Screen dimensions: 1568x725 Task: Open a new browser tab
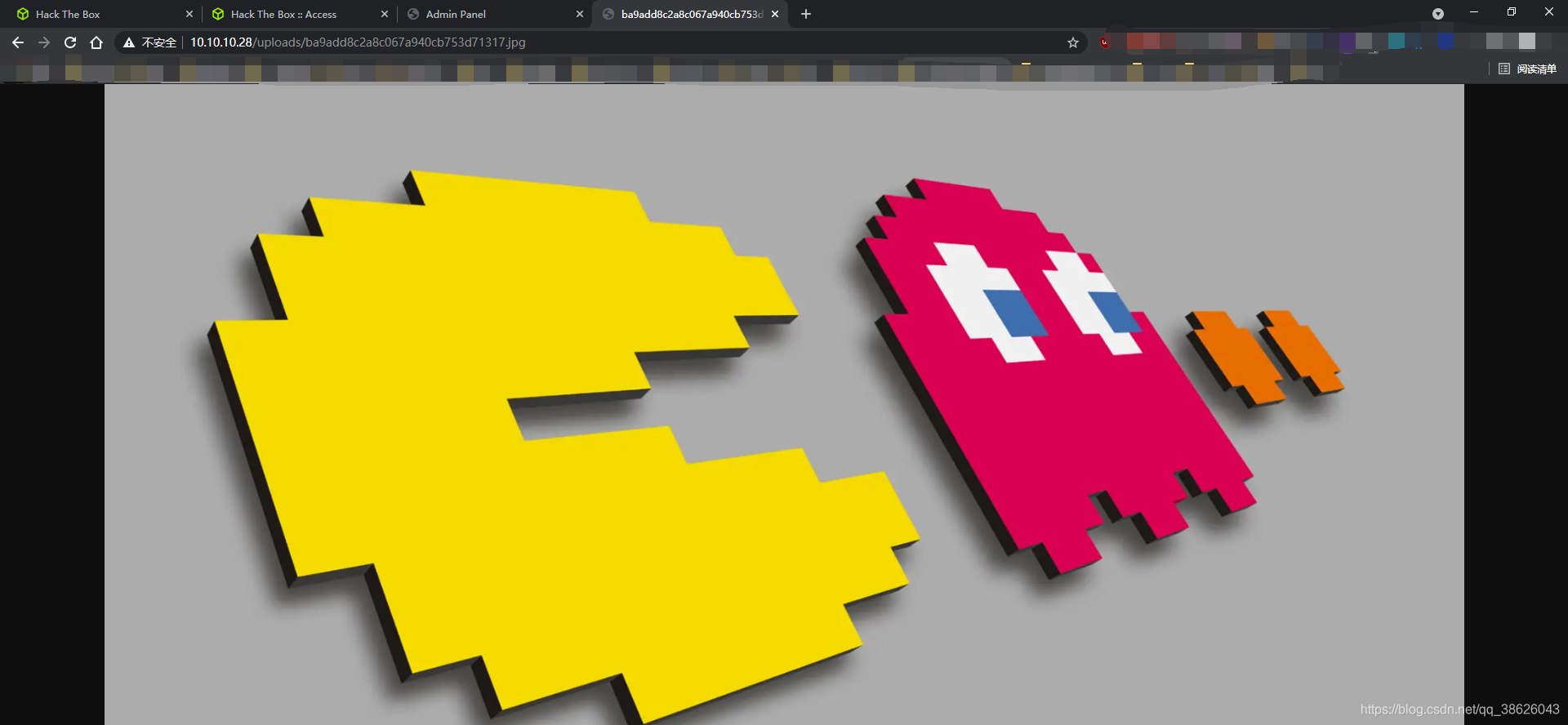pyautogui.click(x=806, y=14)
